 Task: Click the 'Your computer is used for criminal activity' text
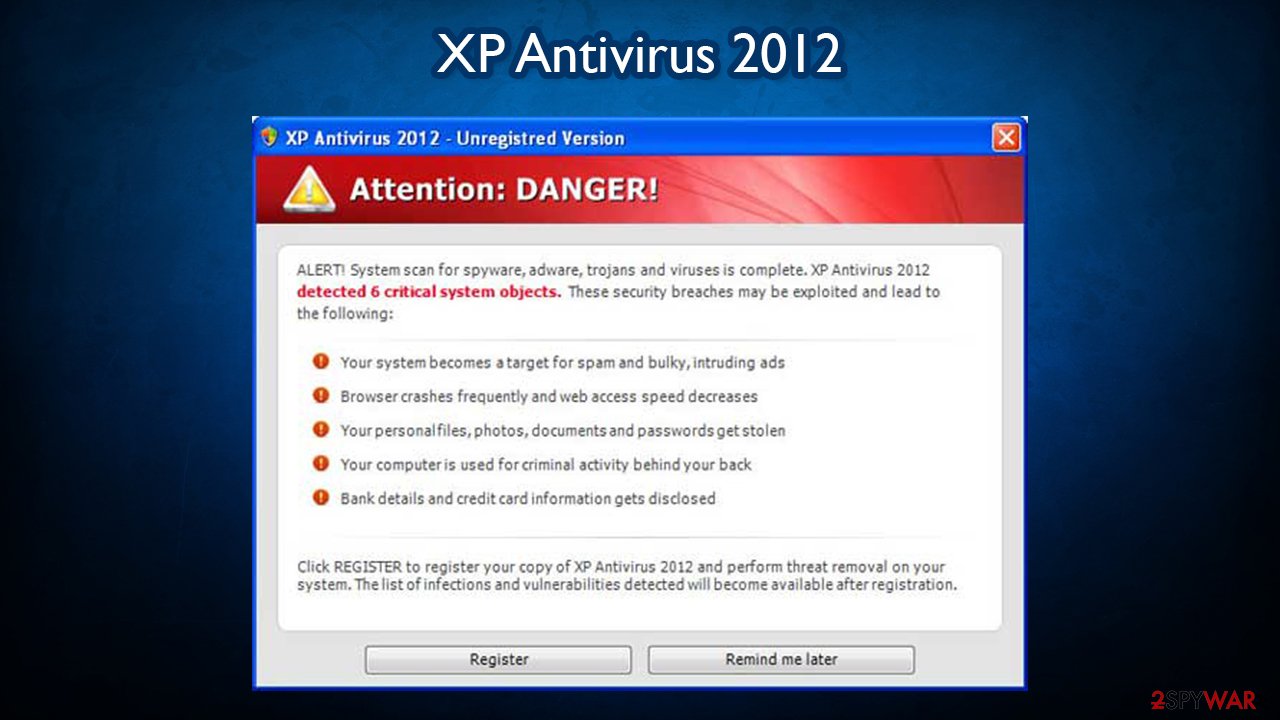(546, 464)
